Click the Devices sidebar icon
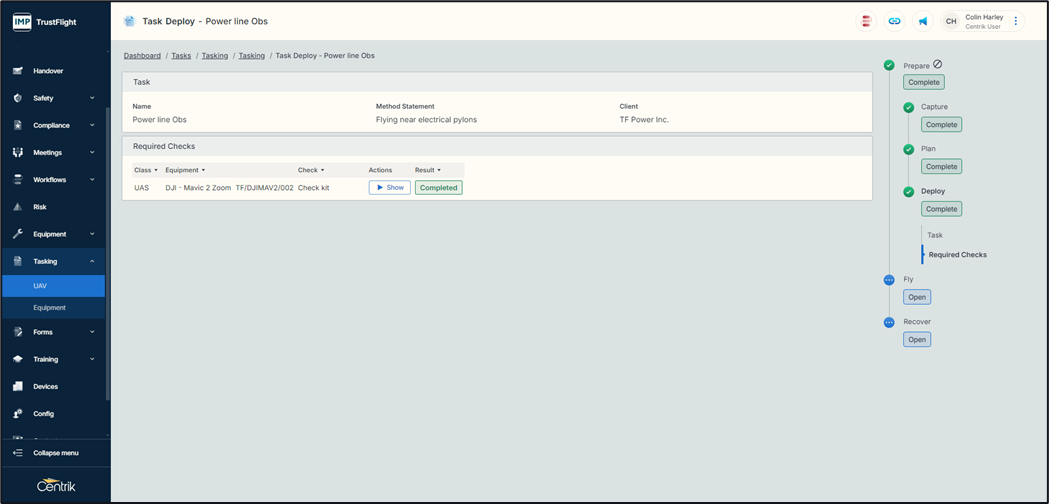1049x504 pixels. 18,386
